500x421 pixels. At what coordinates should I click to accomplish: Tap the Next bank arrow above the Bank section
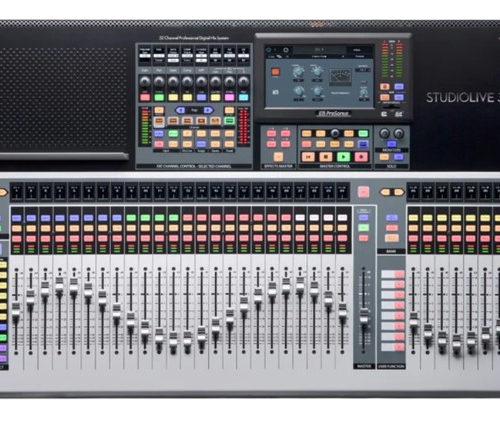click(399, 192)
